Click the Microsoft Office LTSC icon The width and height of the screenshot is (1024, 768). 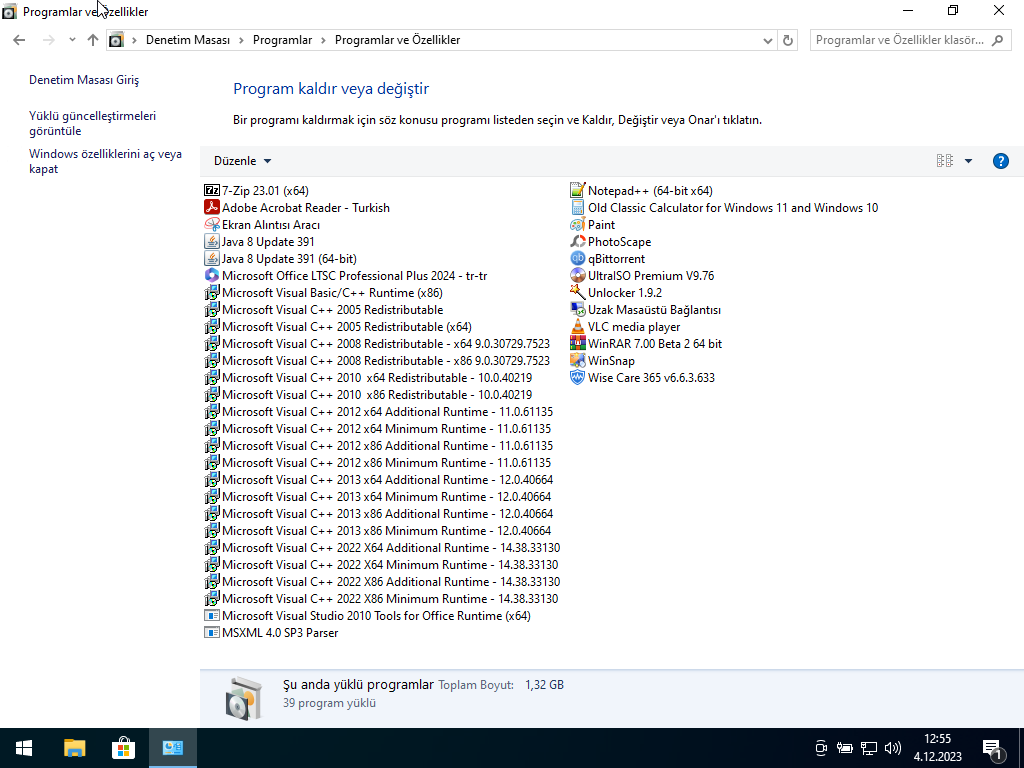(x=212, y=276)
